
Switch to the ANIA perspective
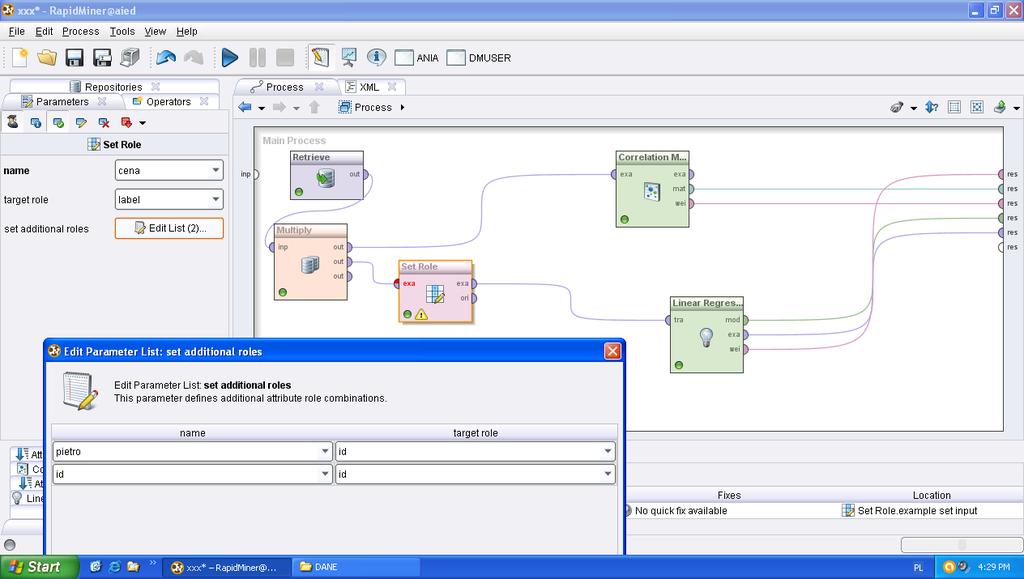[x=417, y=58]
